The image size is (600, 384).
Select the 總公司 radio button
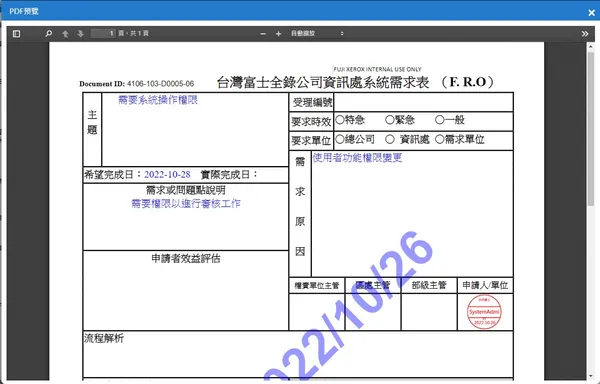click(339, 140)
